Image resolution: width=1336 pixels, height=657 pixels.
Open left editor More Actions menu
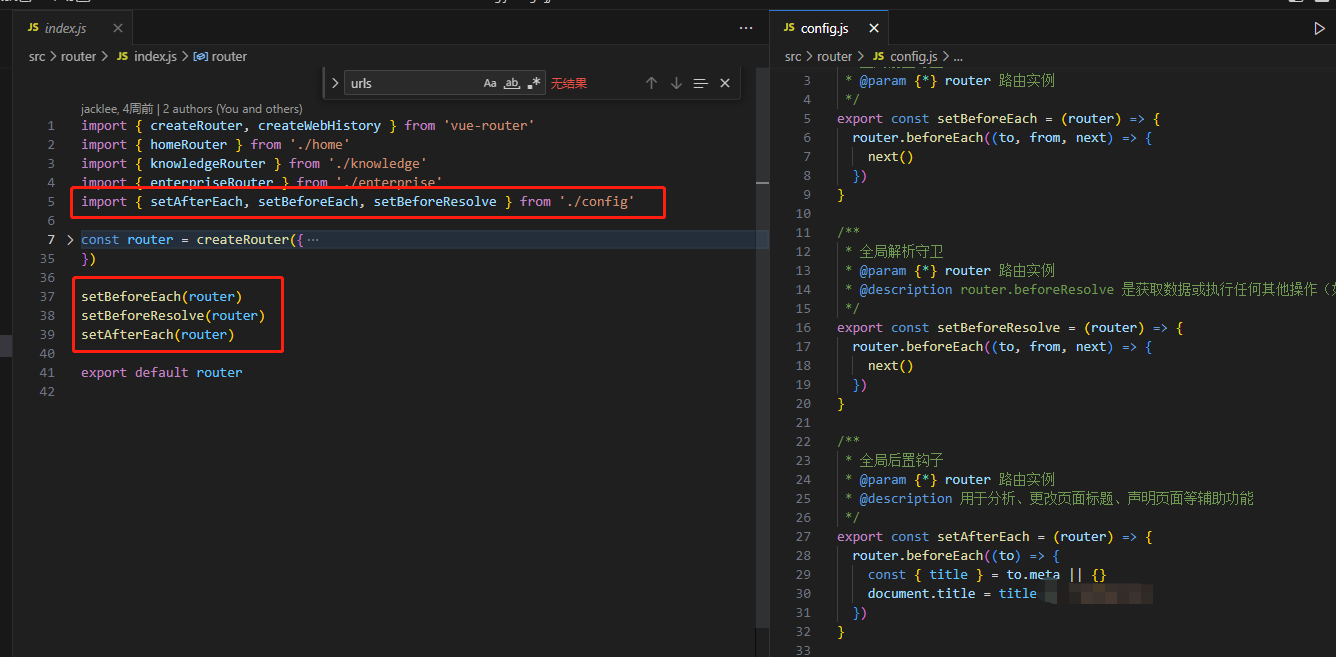(746, 28)
